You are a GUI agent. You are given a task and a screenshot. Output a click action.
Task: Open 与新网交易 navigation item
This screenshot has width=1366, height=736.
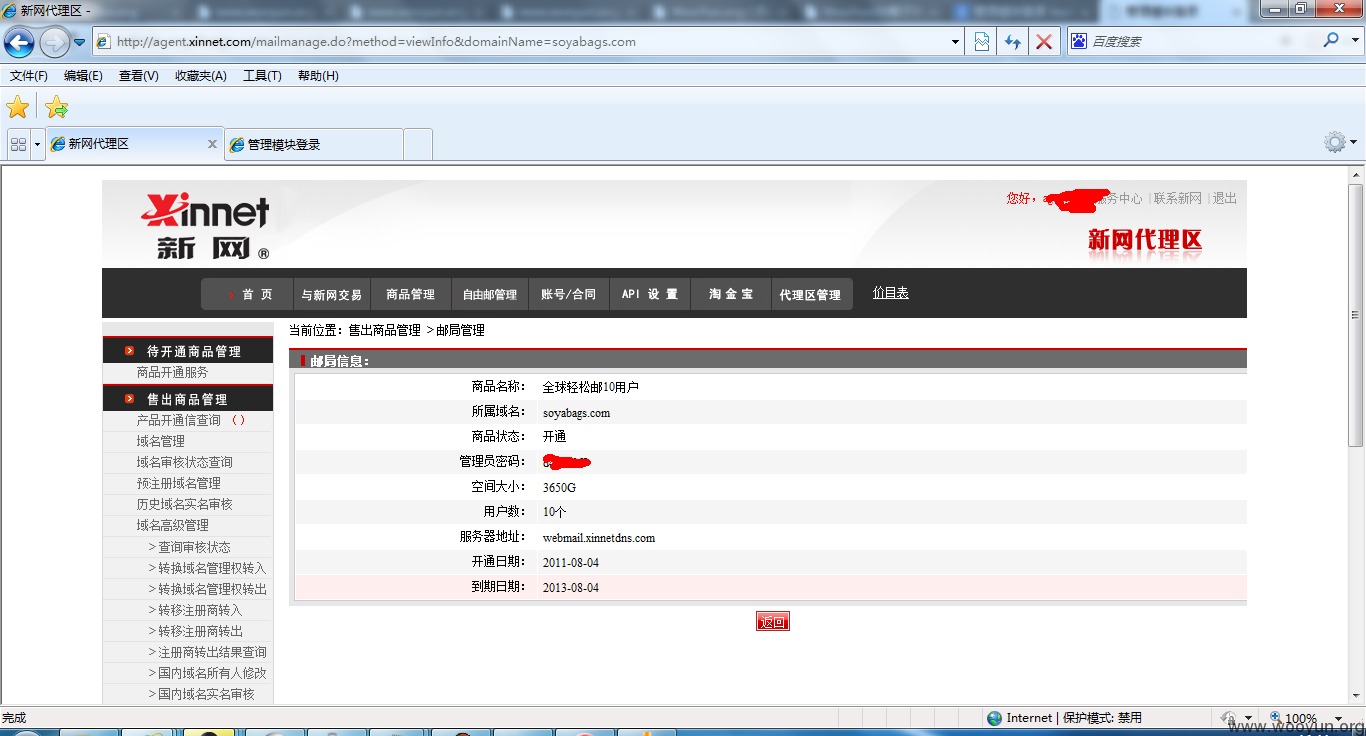tap(331, 294)
